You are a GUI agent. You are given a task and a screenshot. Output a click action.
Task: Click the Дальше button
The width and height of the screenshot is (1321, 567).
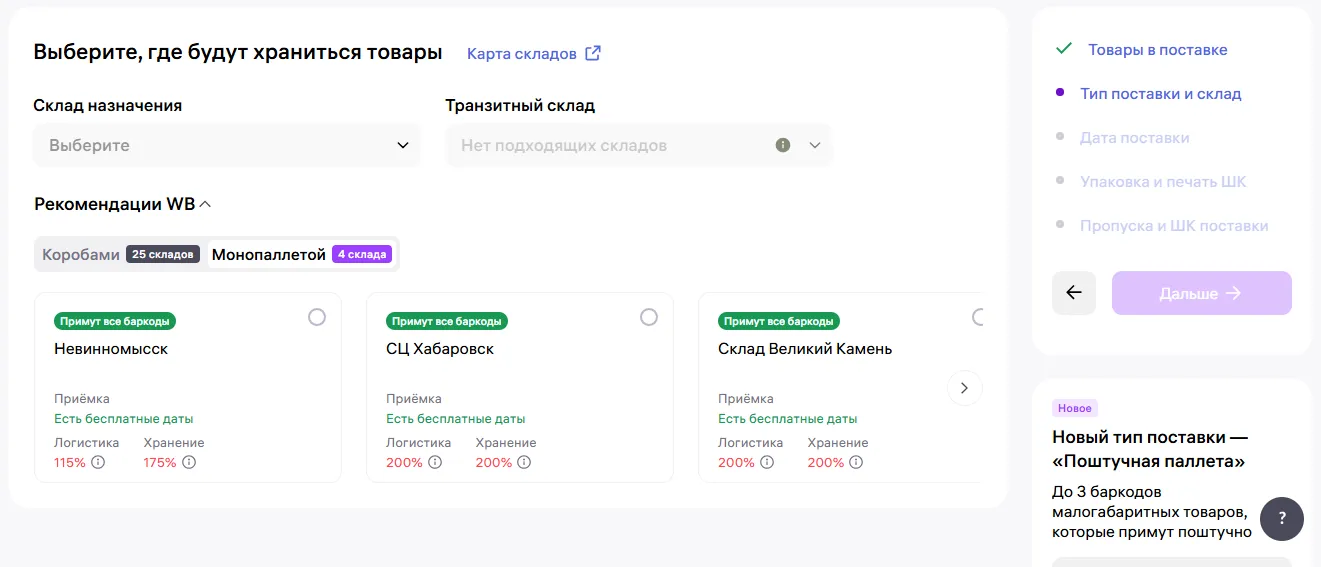tap(1202, 293)
